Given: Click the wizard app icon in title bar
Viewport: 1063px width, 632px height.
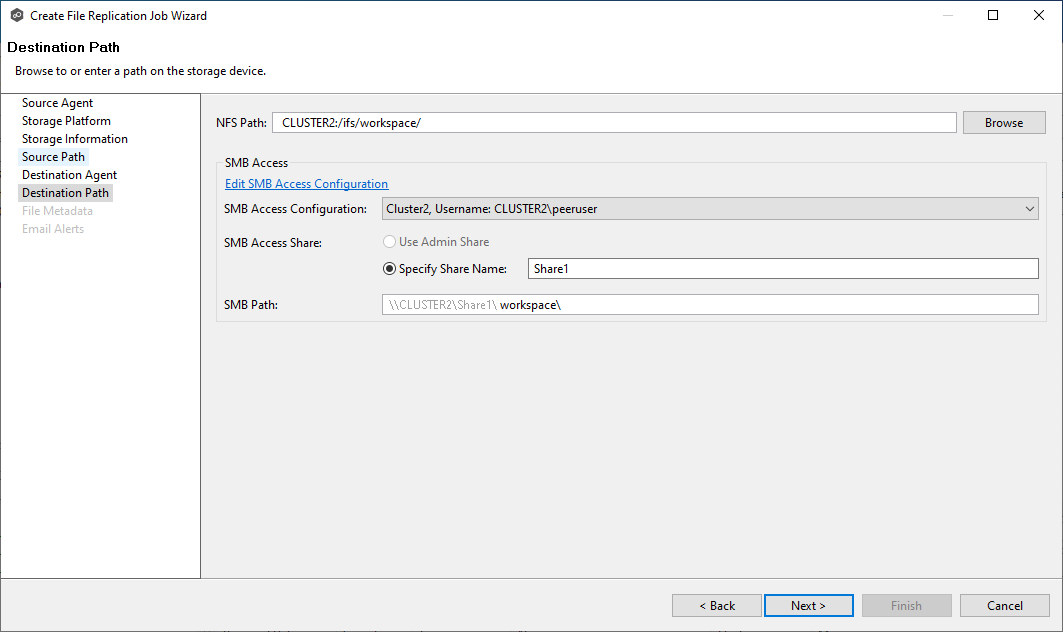Looking at the screenshot, I should pyautogui.click(x=16, y=16).
